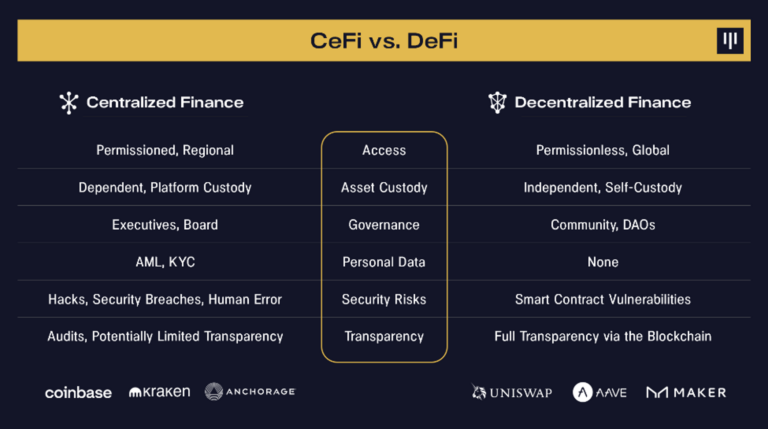Select the Transparency category label

pos(384,336)
